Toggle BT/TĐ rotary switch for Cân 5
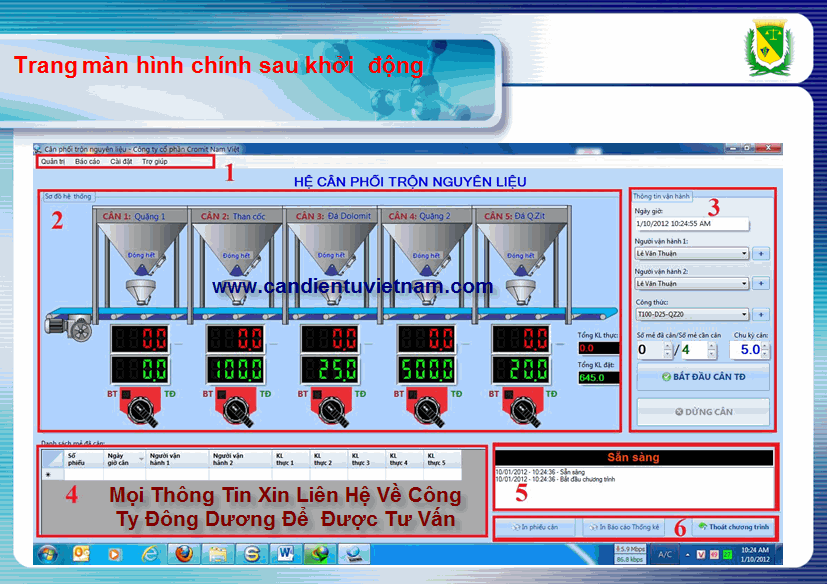 (x=522, y=407)
